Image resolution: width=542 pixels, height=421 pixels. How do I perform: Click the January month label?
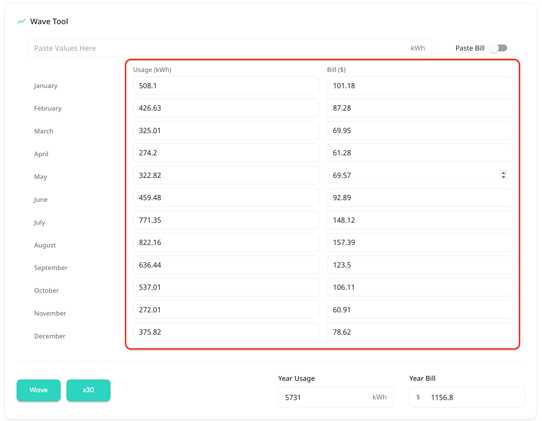click(x=46, y=86)
